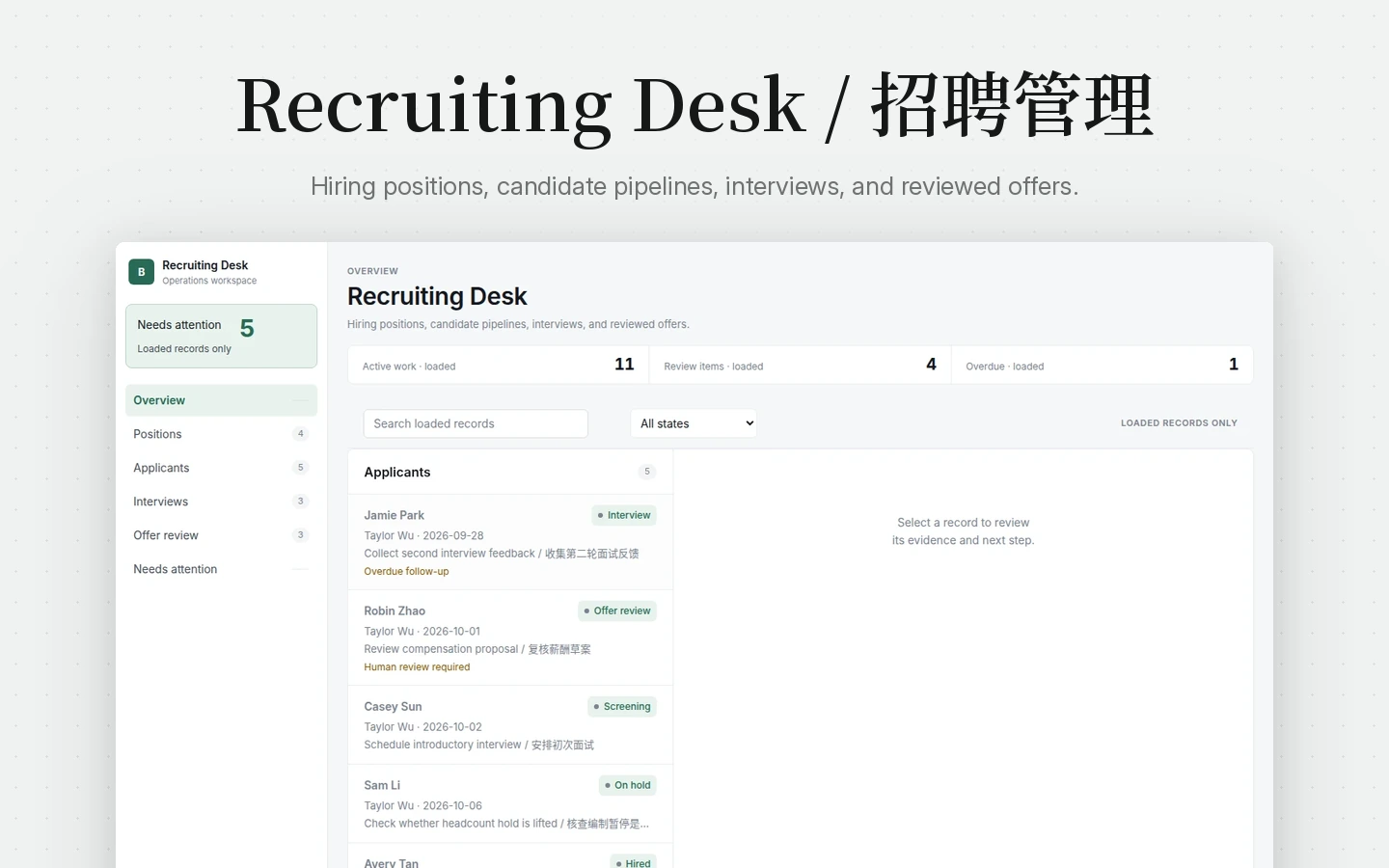Expand the All states dropdown

point(694,423)
